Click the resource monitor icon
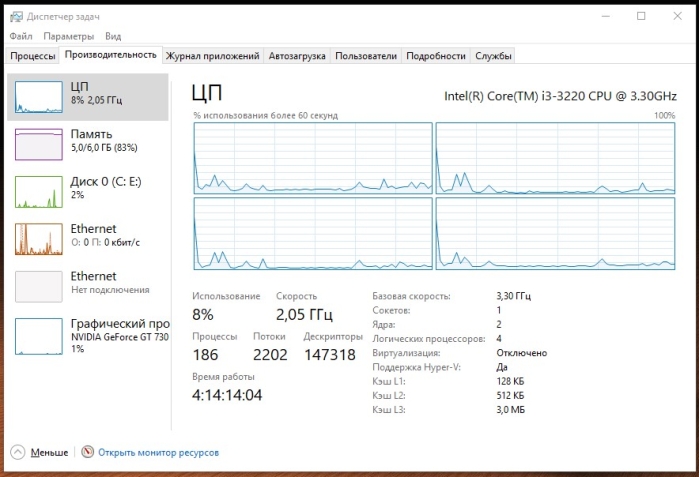Viewport: 699px width, 477px height. click(x=88, y=452)
